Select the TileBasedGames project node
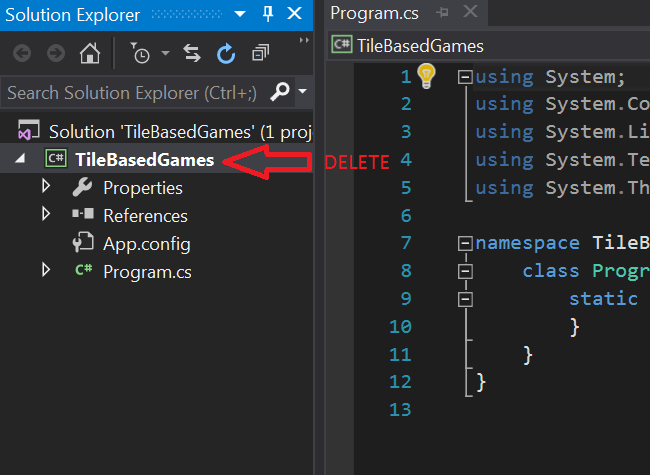The width and height of the screenshot is (650, 475). click(144, 159)
